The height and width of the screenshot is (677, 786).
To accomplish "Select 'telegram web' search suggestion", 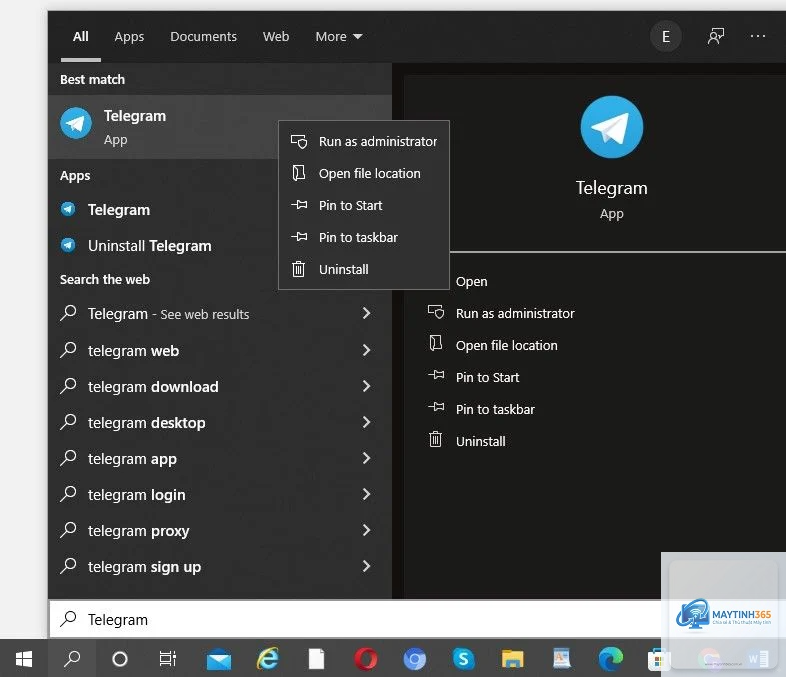I will click(133, 351).
